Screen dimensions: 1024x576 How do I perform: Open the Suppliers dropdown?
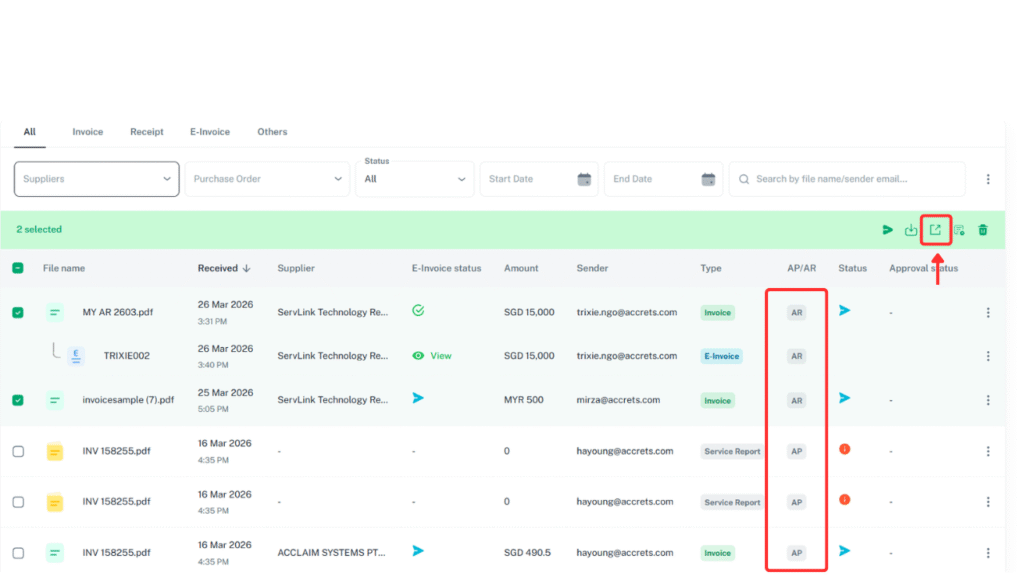[x=96, y=178]
